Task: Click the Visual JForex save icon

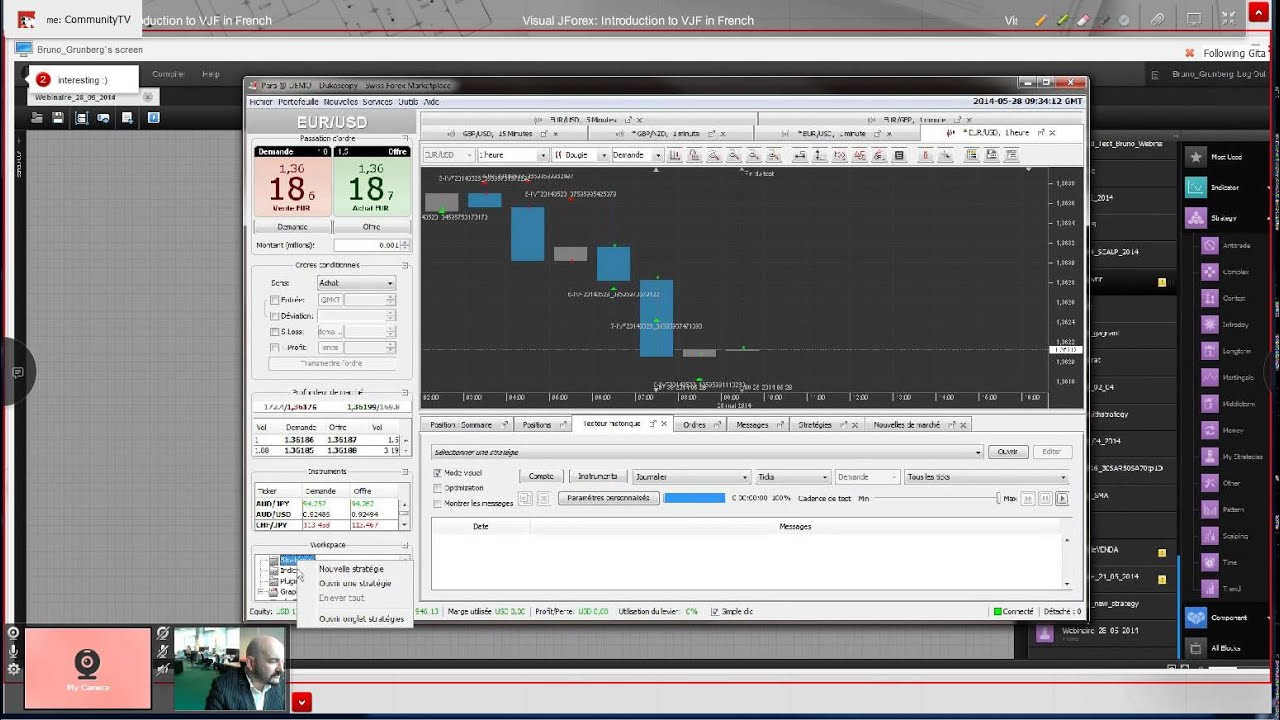Action: 59,118
